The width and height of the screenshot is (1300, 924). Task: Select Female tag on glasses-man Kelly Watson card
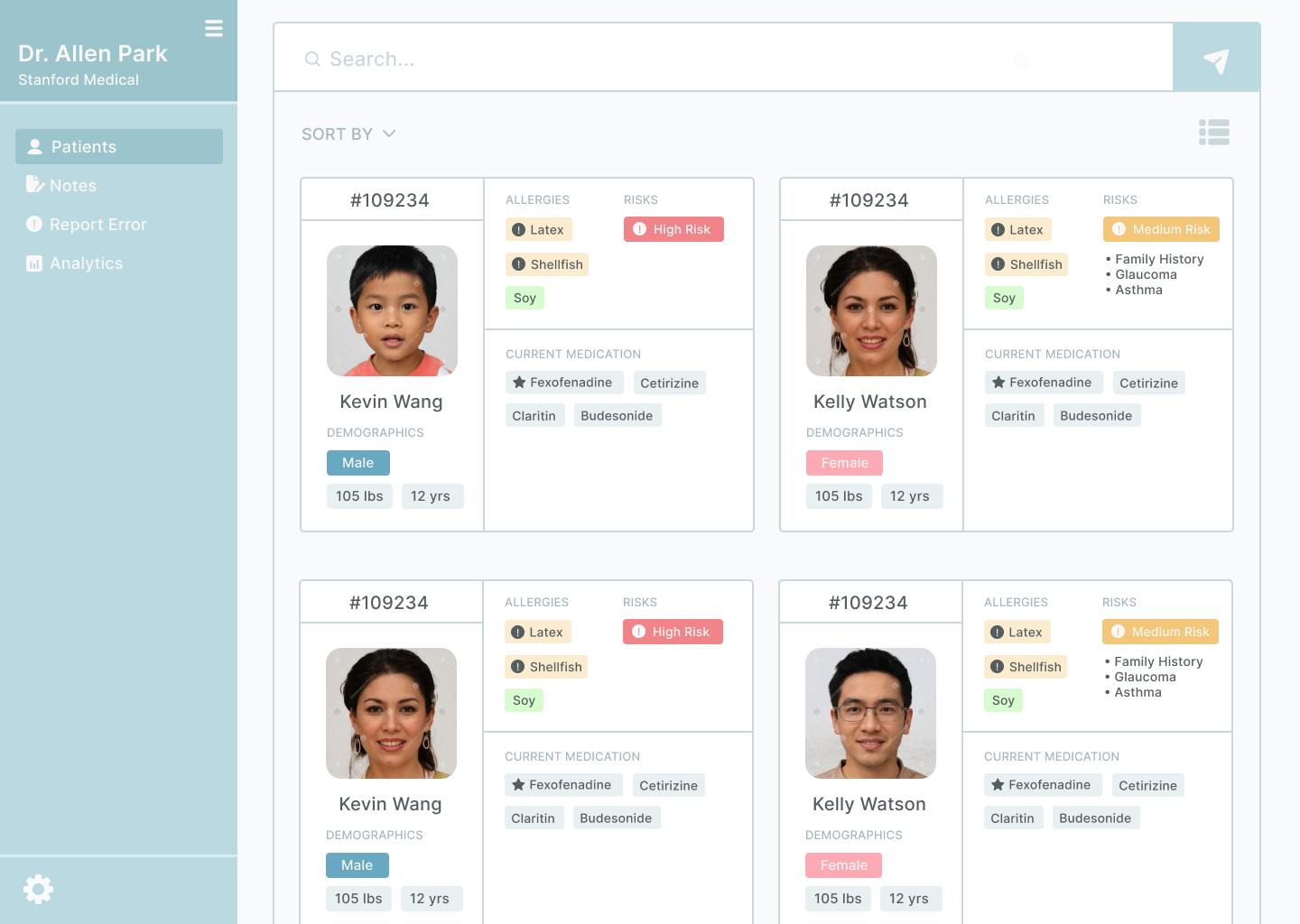844,865
